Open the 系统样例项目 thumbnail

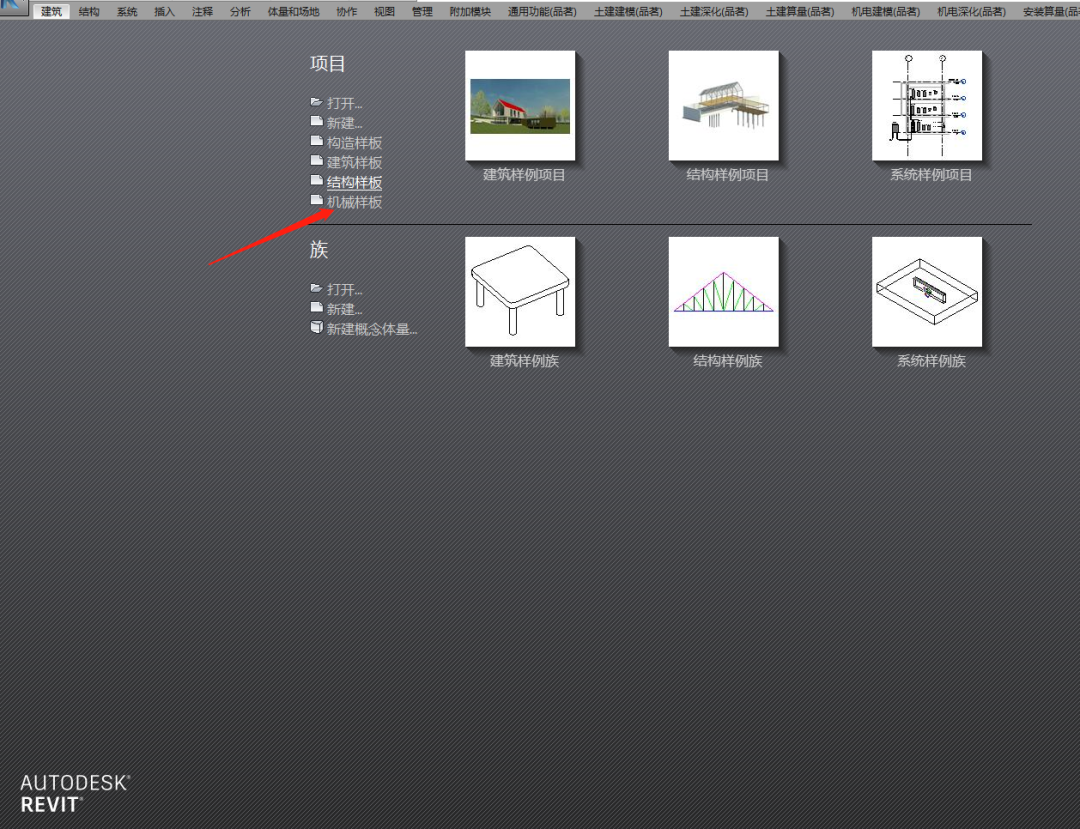(927, 106)
